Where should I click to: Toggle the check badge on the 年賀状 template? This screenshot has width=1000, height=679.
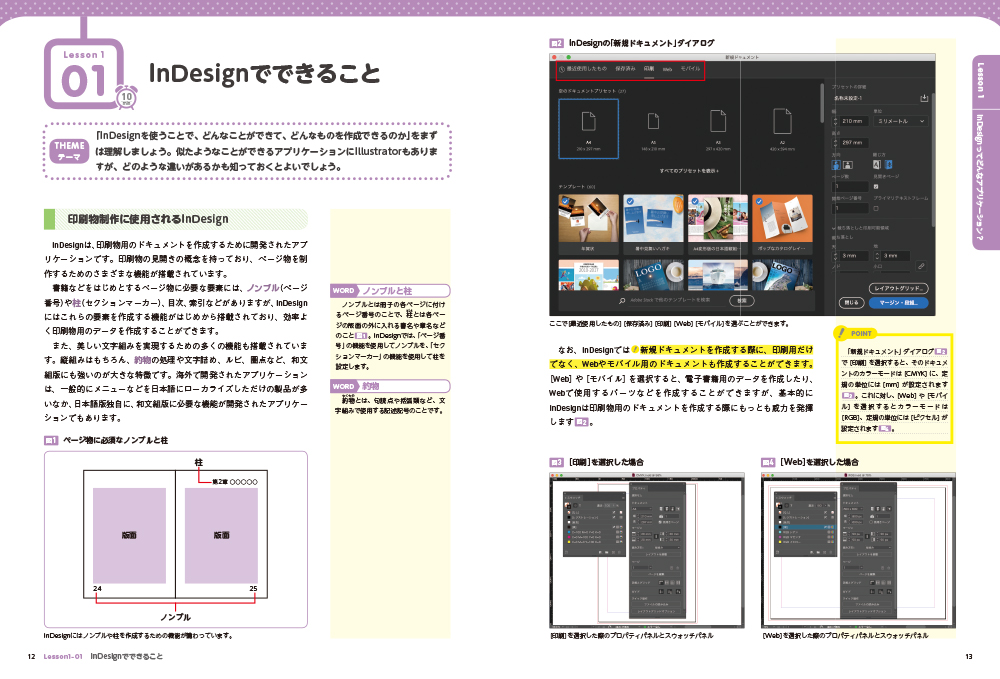(x=563, y=203)
